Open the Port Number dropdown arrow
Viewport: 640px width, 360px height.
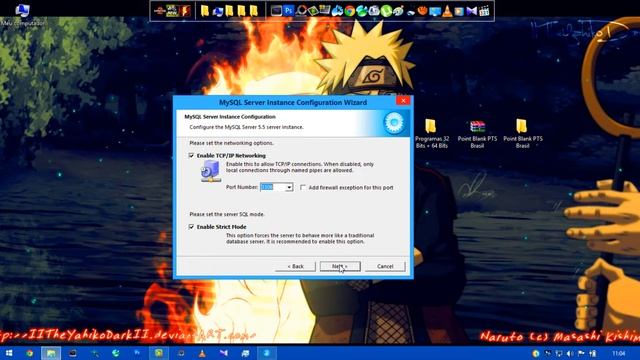[x=289, y=187]
